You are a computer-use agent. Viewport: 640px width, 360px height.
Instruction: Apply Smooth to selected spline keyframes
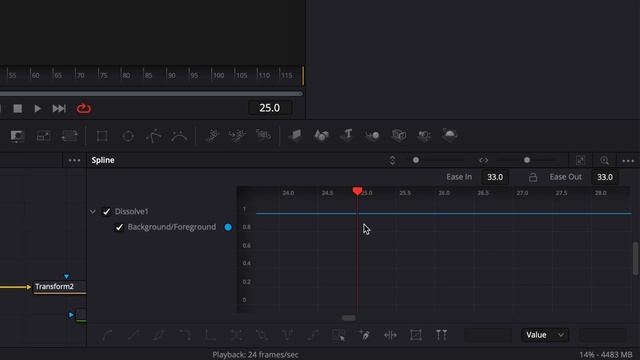point(108,336)
